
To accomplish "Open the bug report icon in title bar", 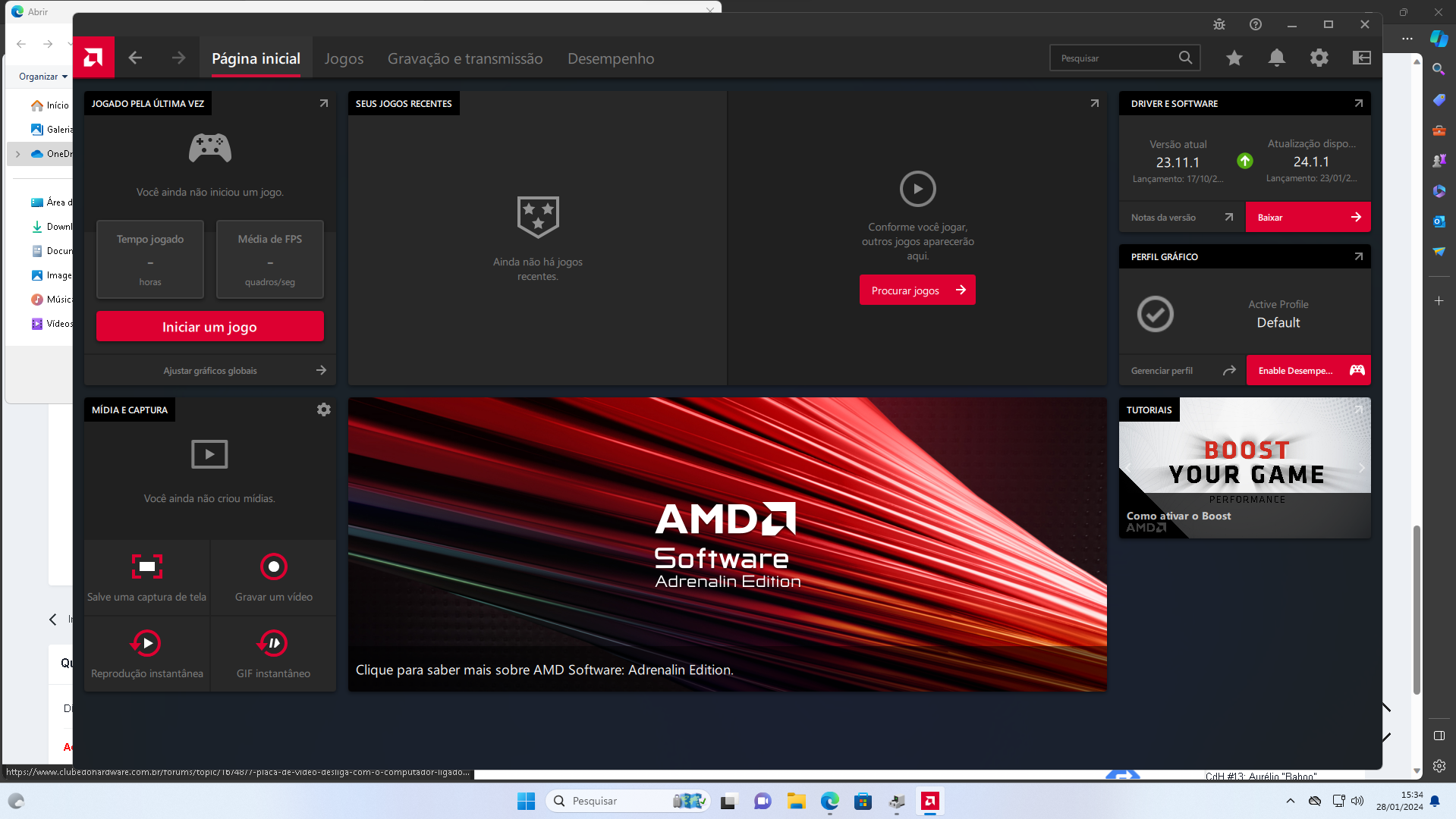I will tap(1219, 24).
